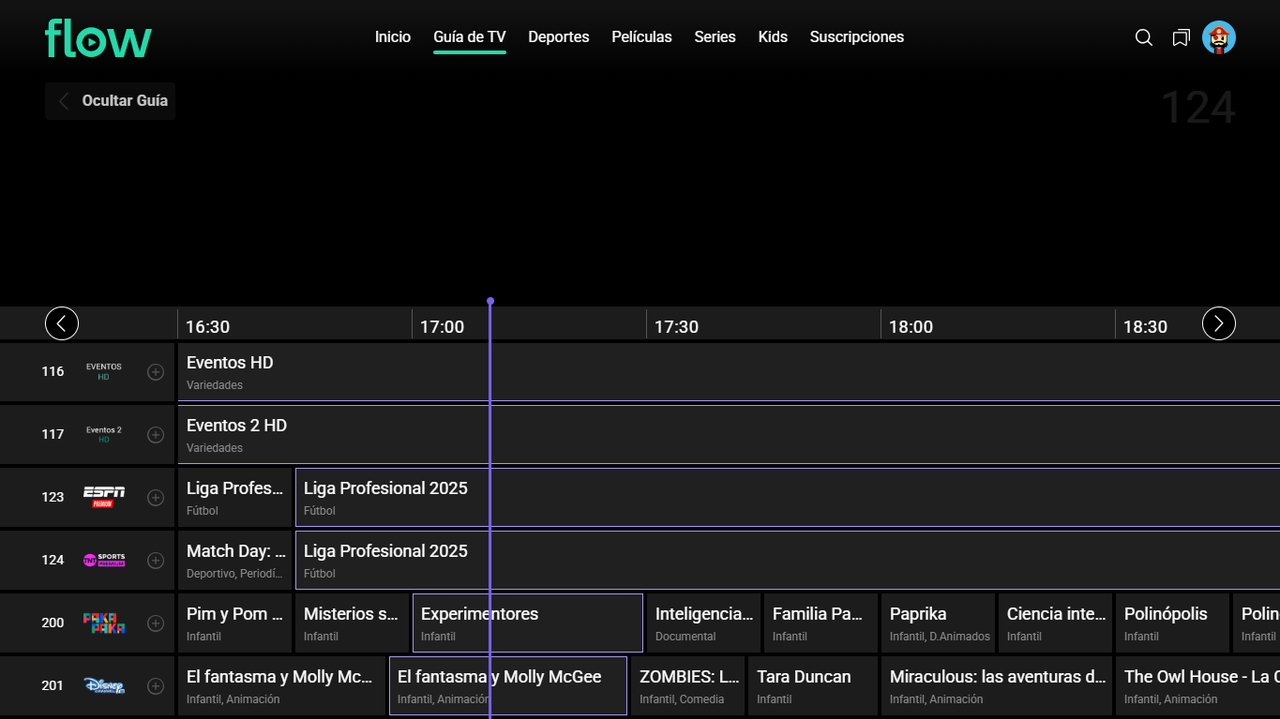Select Liga Profesional 2025 on TNT Sports row
1280x719 pixels.
787,560
